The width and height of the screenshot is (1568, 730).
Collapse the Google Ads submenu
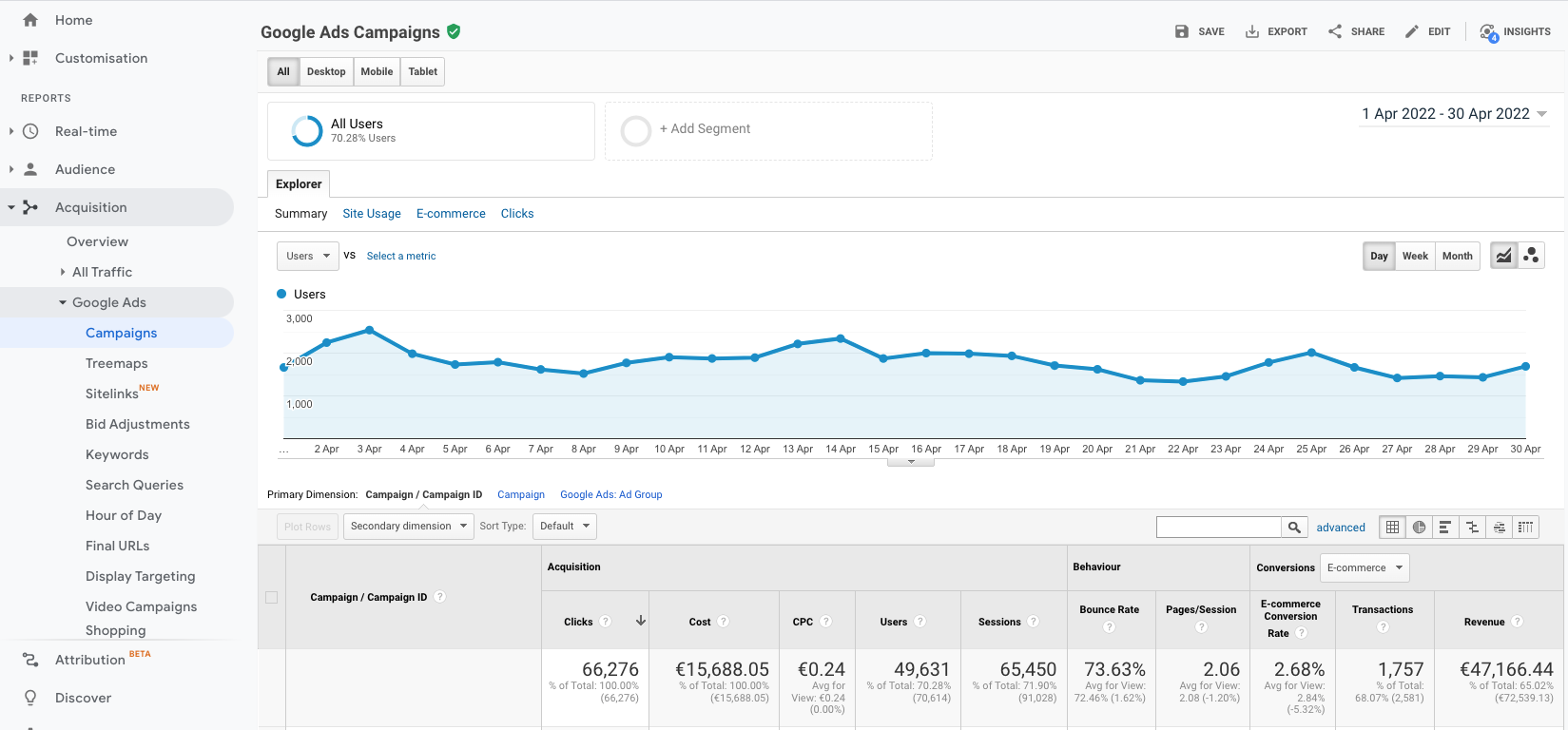coord(63,302)
